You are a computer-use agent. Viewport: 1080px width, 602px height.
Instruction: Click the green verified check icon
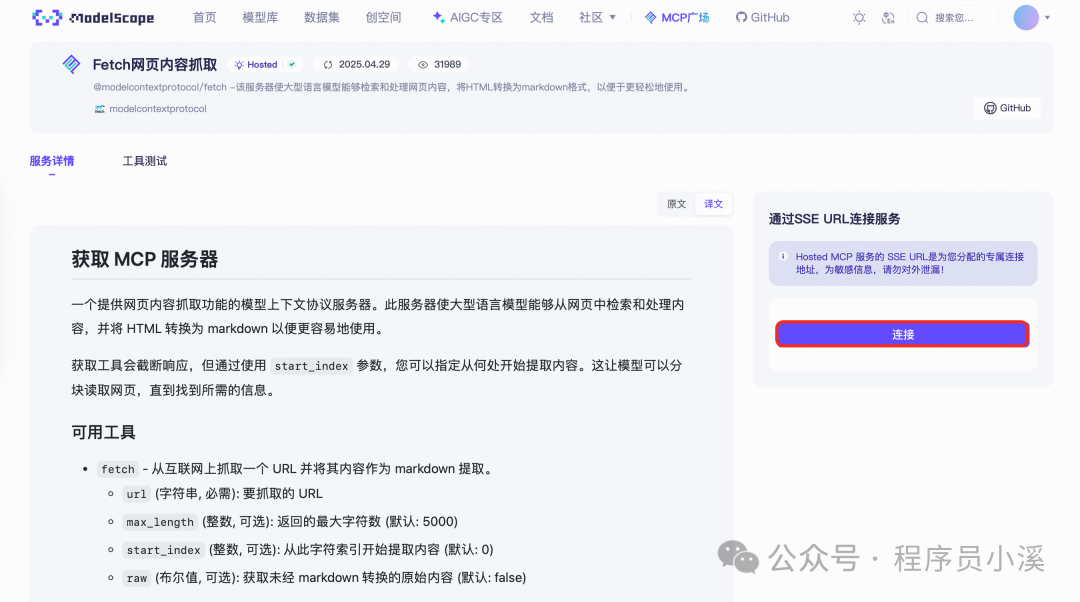pos(292,65)
